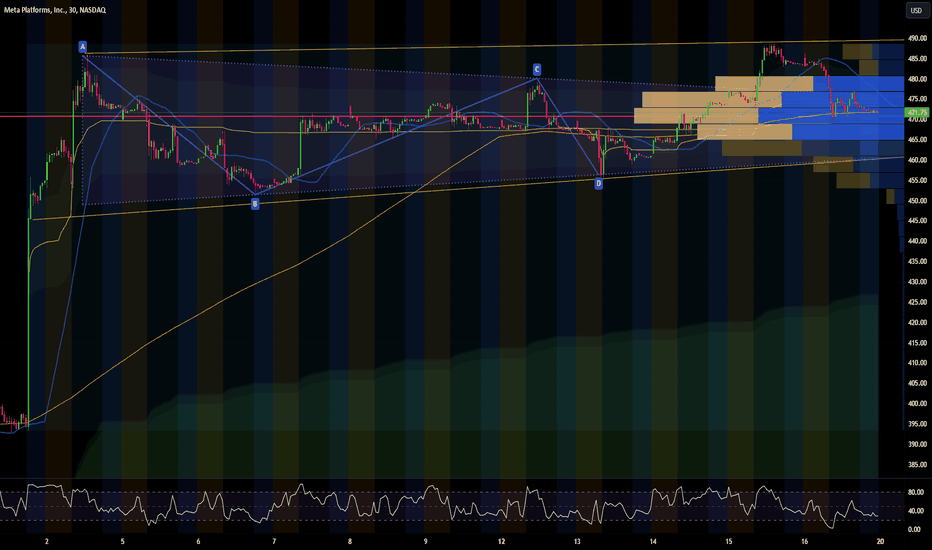Viewport: 932px width, 550px height.
Task: Click the green 471.75 current price label
Action: [916, 112]
